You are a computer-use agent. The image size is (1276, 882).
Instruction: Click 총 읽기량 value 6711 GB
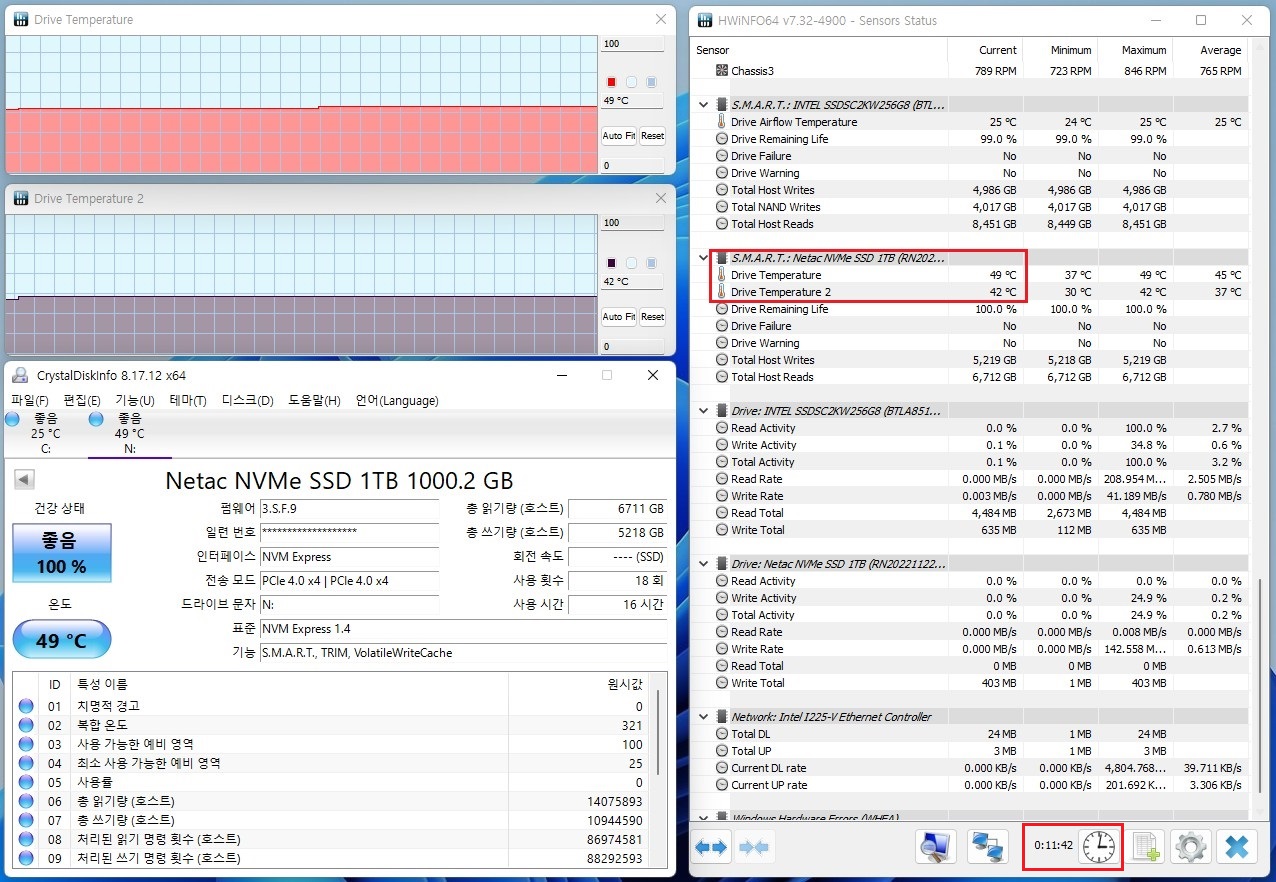pyautogui.click(x=617, y=509)
